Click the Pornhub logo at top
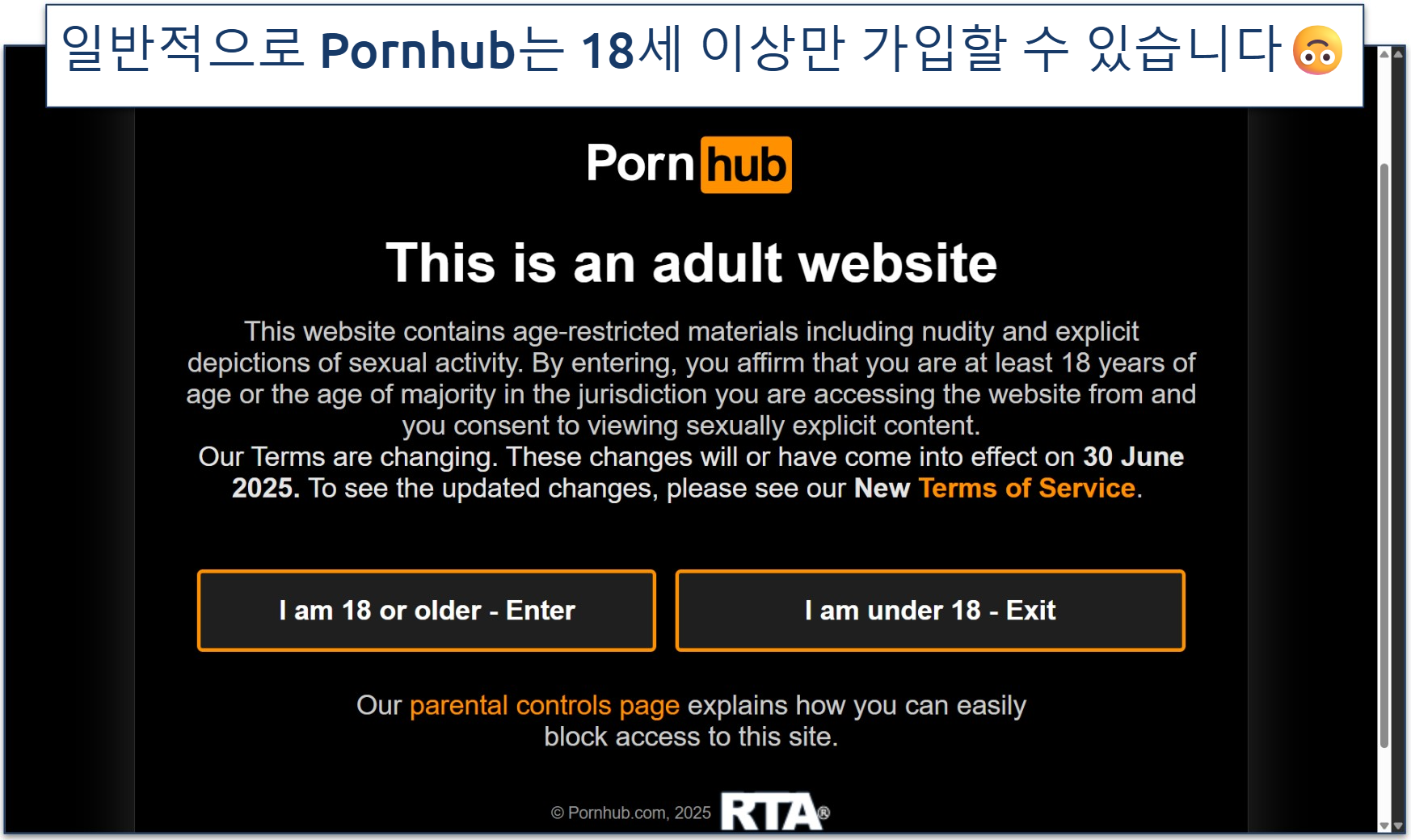This screenshot has height=840, width=1411. click(689, 165)
